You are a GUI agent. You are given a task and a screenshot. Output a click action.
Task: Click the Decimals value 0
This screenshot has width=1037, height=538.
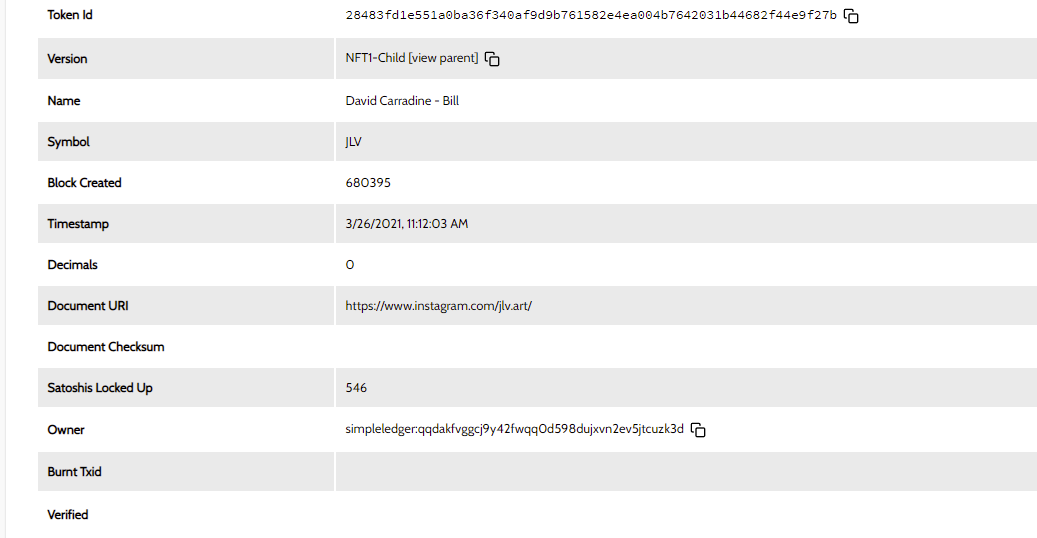(x=350, y=265)
